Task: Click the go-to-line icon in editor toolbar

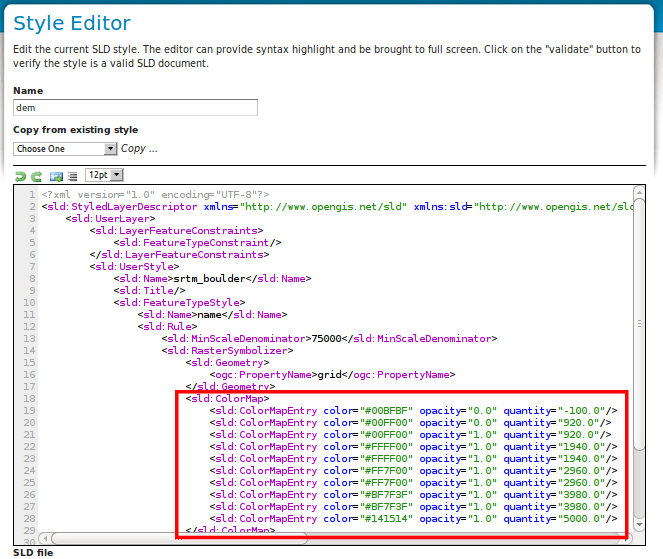Action: point(56,176)
